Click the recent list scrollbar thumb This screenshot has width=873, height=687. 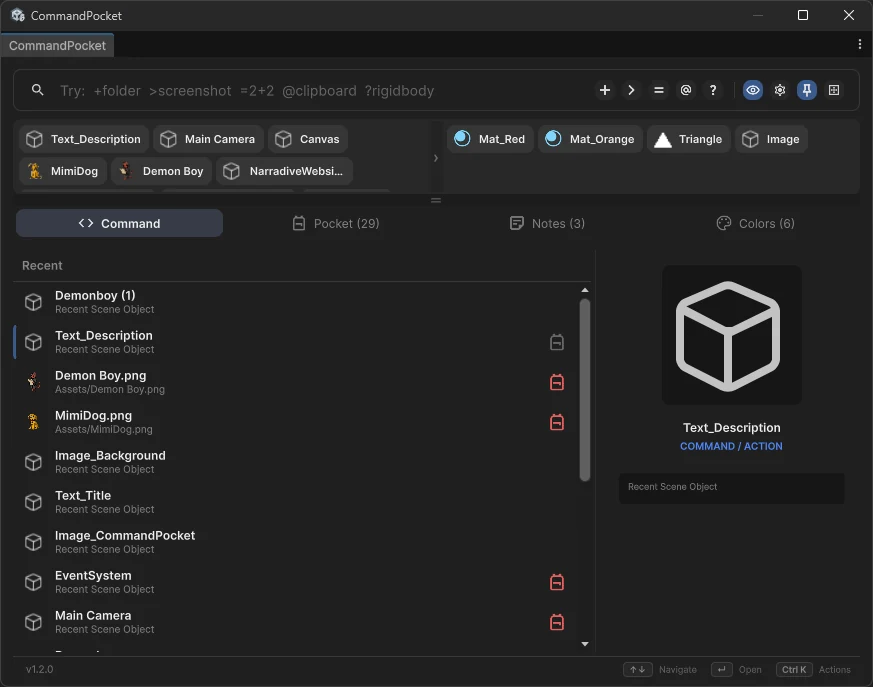585,390
